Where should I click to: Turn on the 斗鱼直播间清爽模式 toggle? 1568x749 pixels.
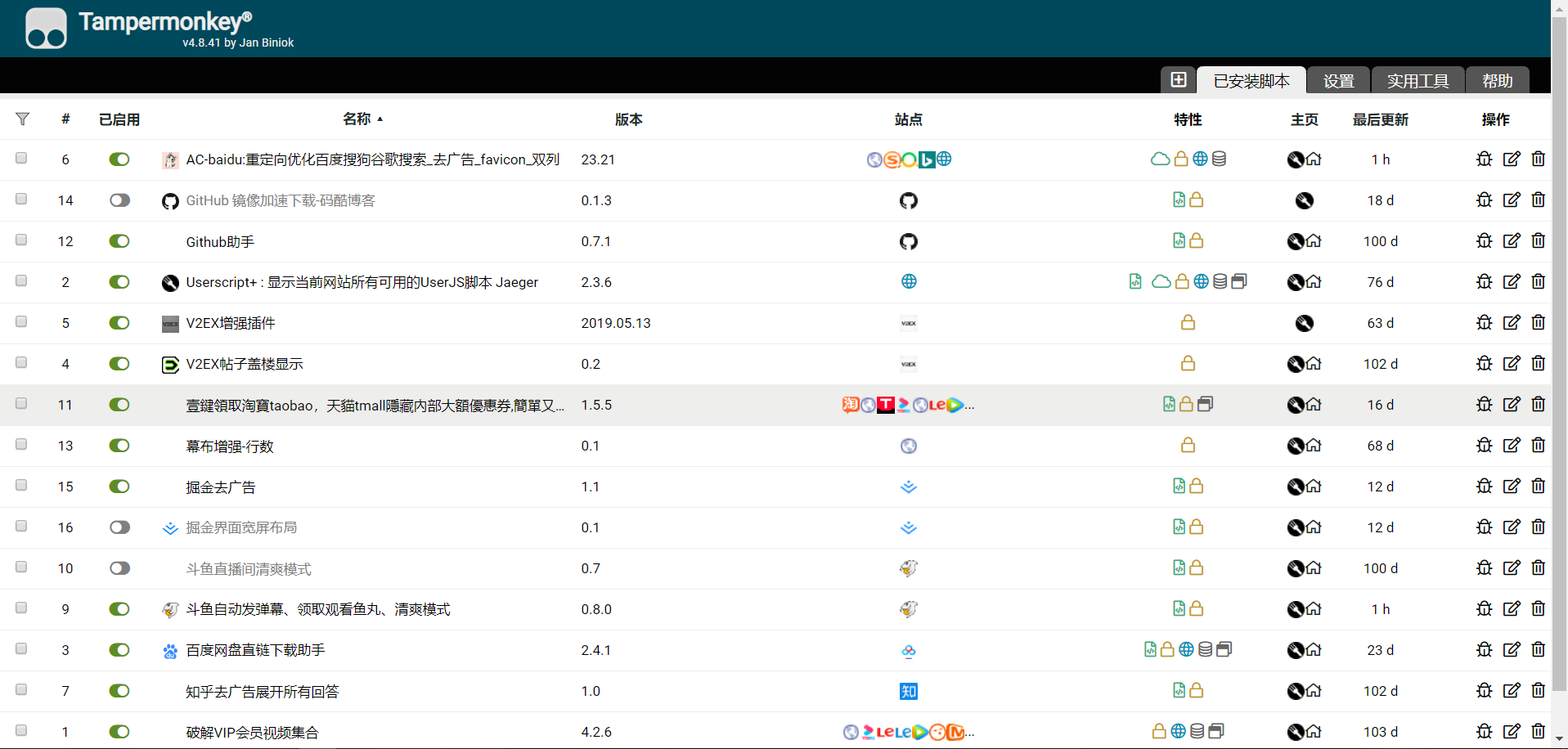click(119, 568)
